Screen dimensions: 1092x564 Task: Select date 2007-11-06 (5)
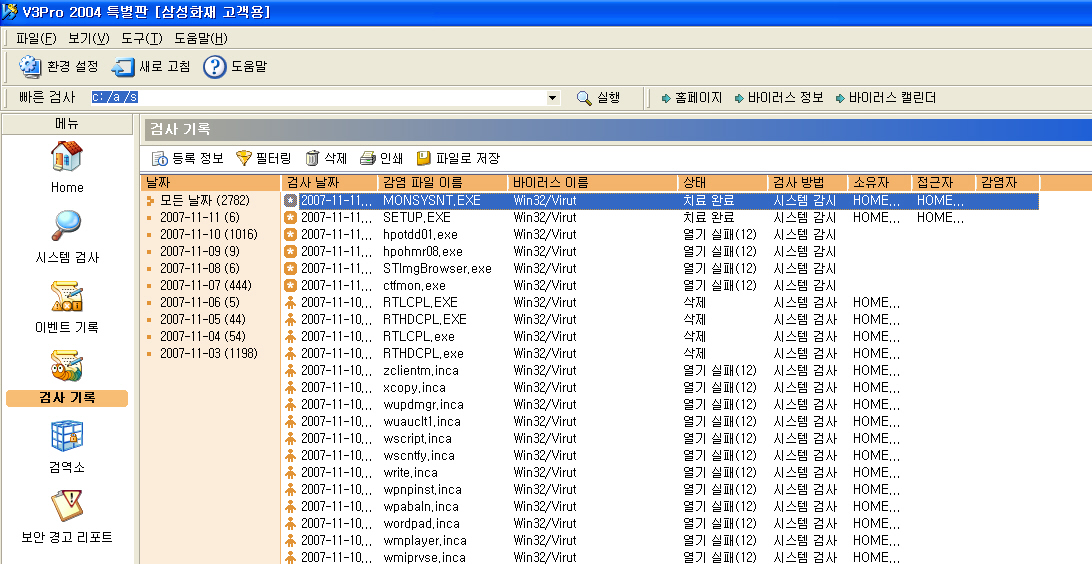[200, 302]
